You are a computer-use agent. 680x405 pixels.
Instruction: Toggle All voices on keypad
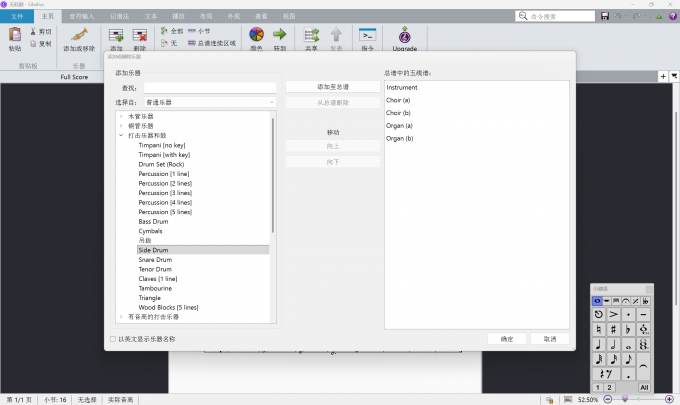644,387
